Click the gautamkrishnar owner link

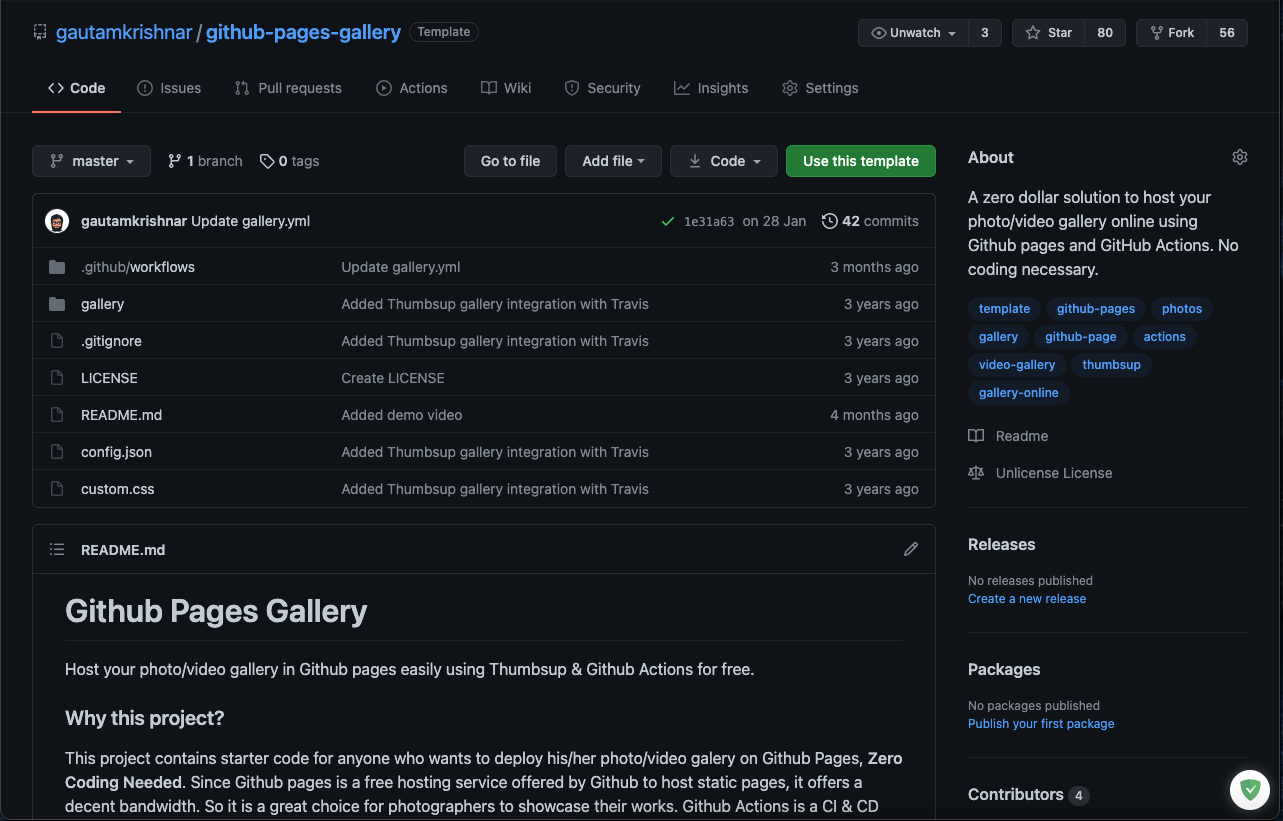[x=124, y=32]
